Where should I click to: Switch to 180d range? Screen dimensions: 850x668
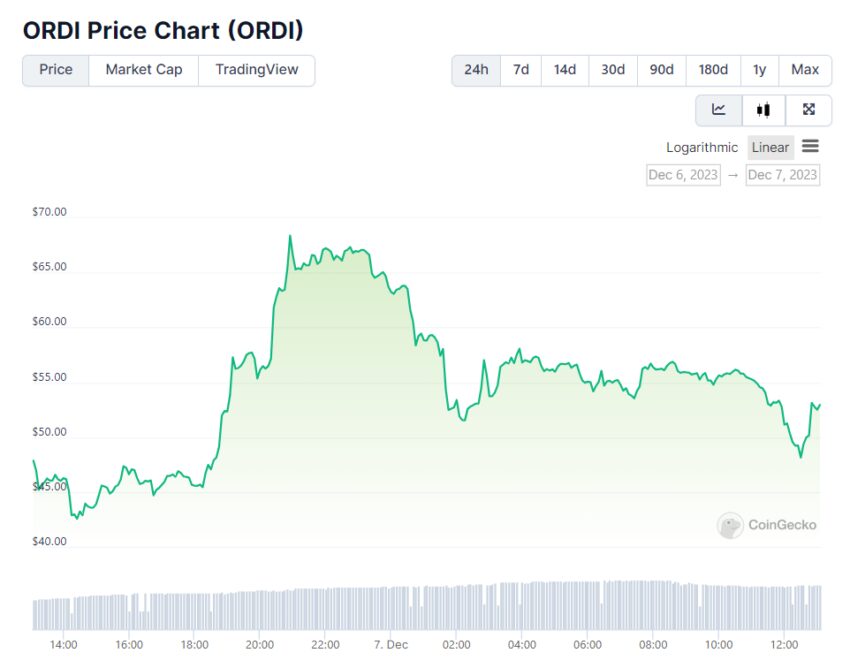[713, 70]
